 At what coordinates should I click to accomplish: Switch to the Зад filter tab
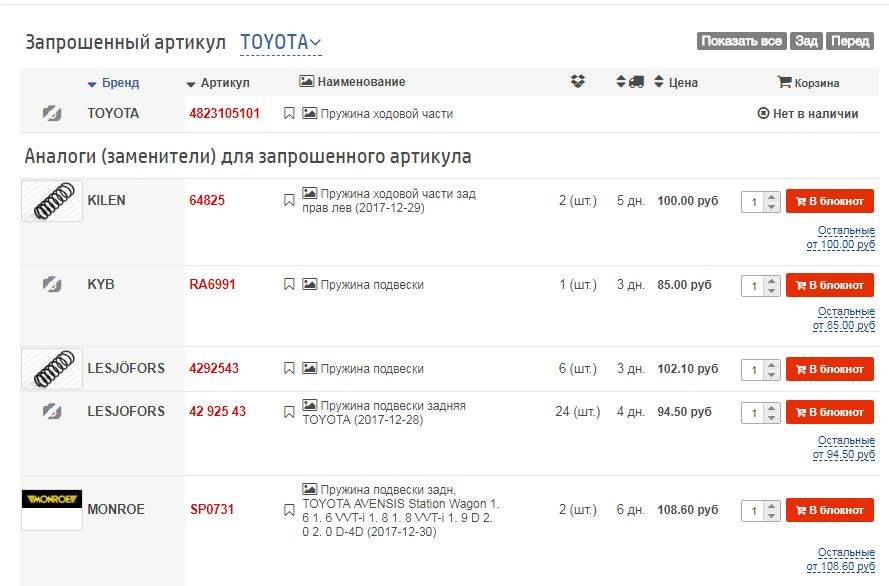807,41
